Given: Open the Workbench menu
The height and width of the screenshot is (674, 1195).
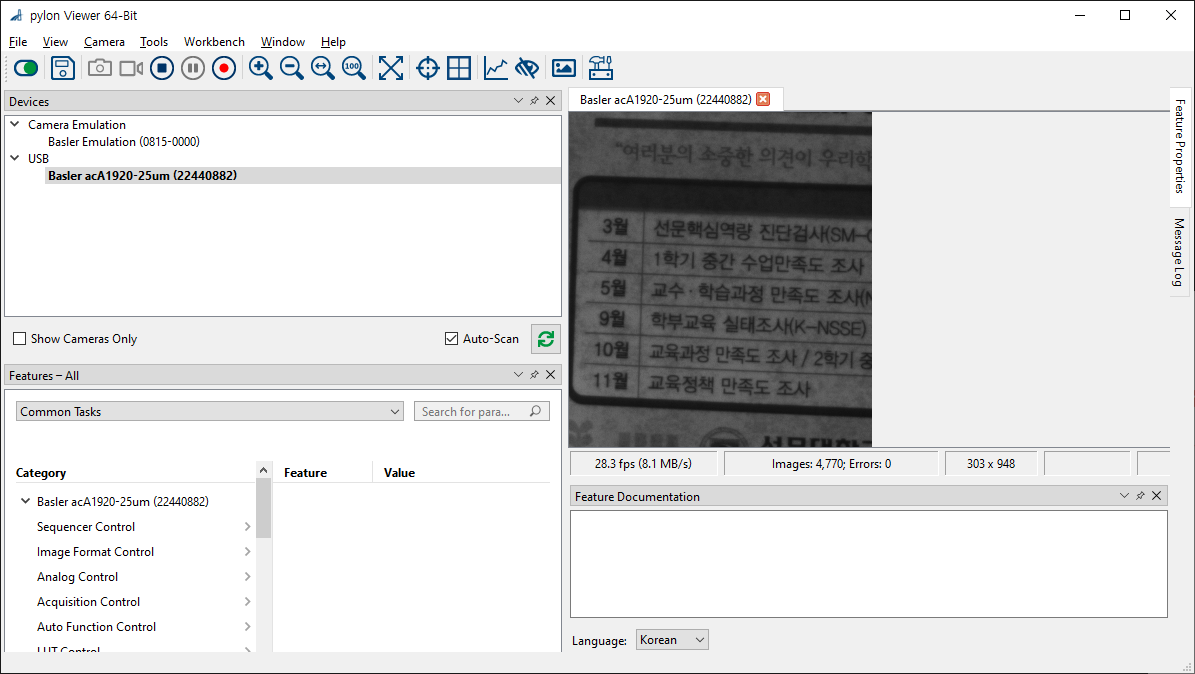Looking at the screenshot, I should (x=214, y=42).
